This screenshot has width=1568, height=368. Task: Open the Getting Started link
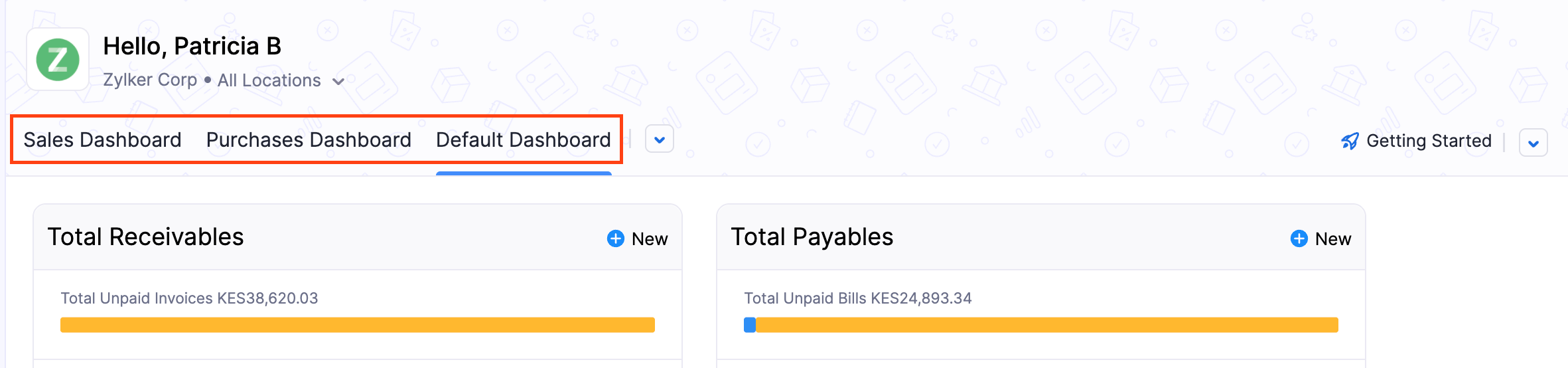tap(1429, 141)
